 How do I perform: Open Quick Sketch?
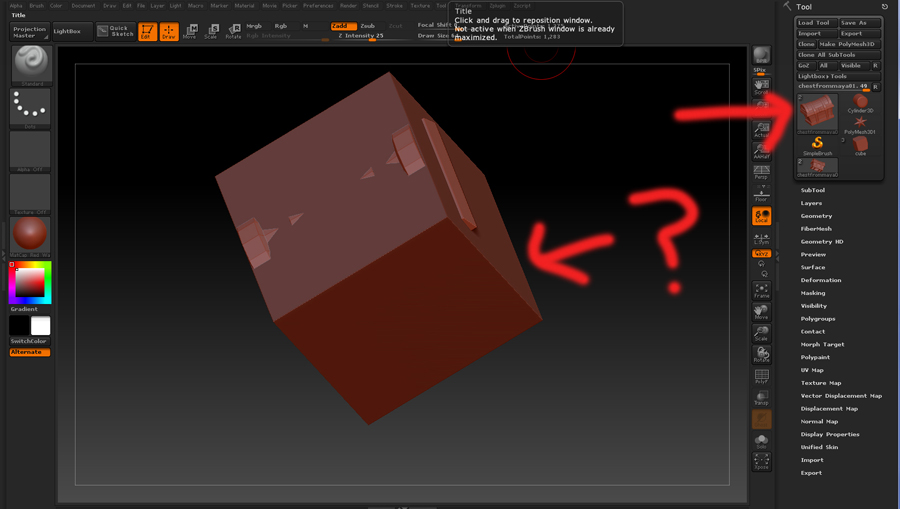115,31
